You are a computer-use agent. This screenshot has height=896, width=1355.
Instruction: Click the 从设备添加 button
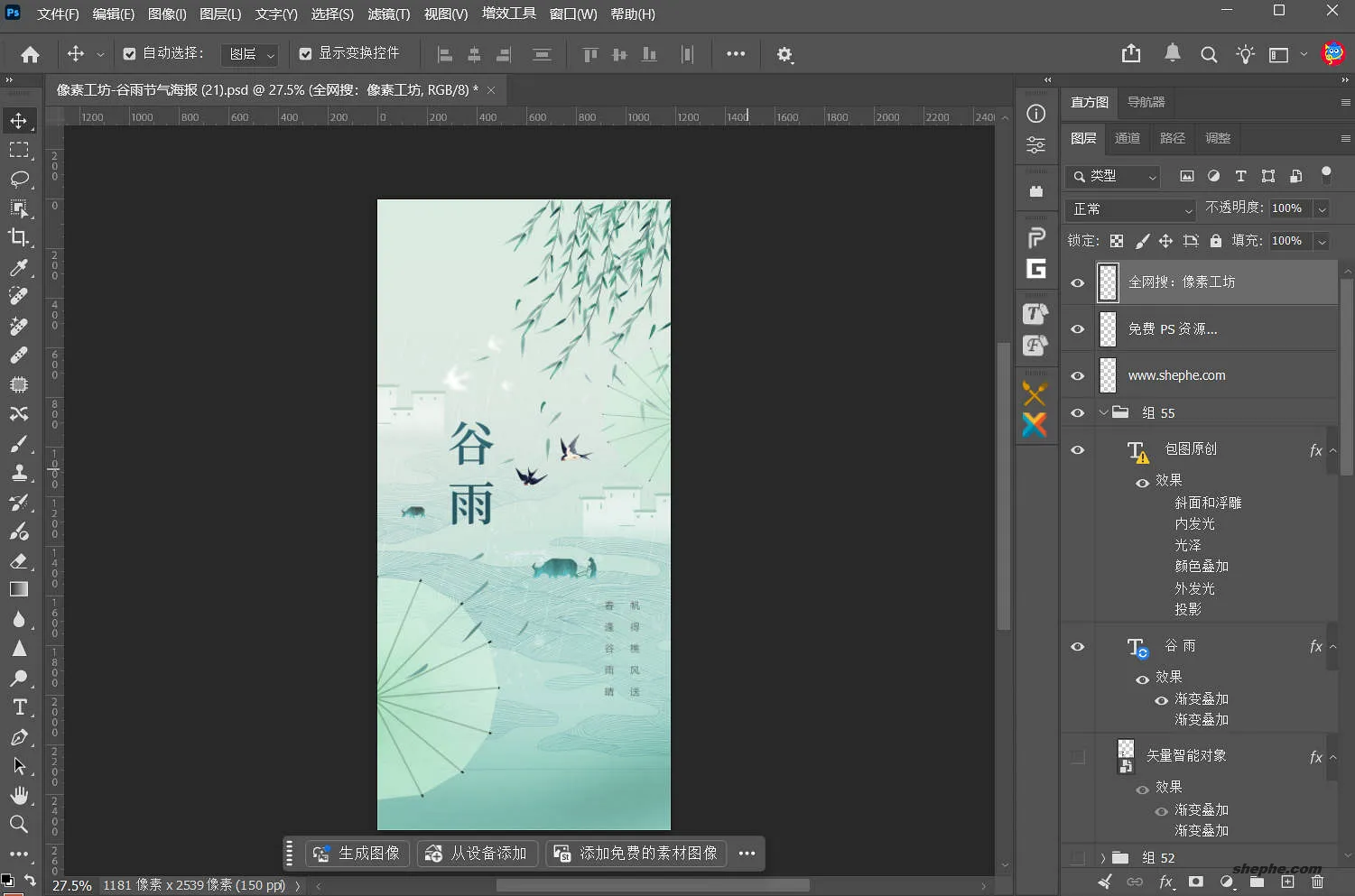478,854
